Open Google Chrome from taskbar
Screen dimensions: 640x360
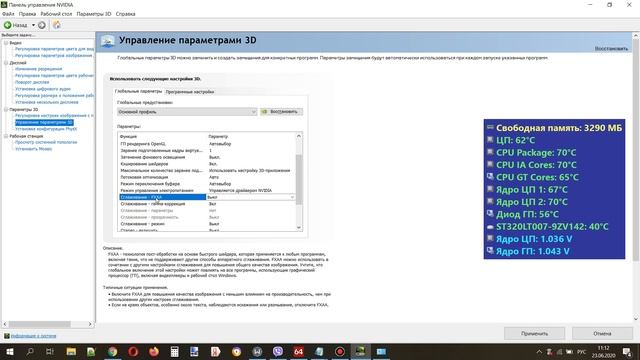coord(113,351)
